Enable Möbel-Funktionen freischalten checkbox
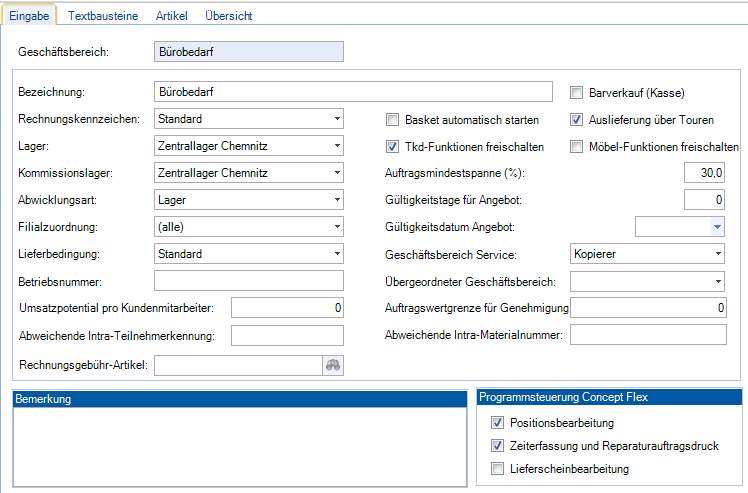Viewport: 748px width, 493px height. [x=577, y=147]
